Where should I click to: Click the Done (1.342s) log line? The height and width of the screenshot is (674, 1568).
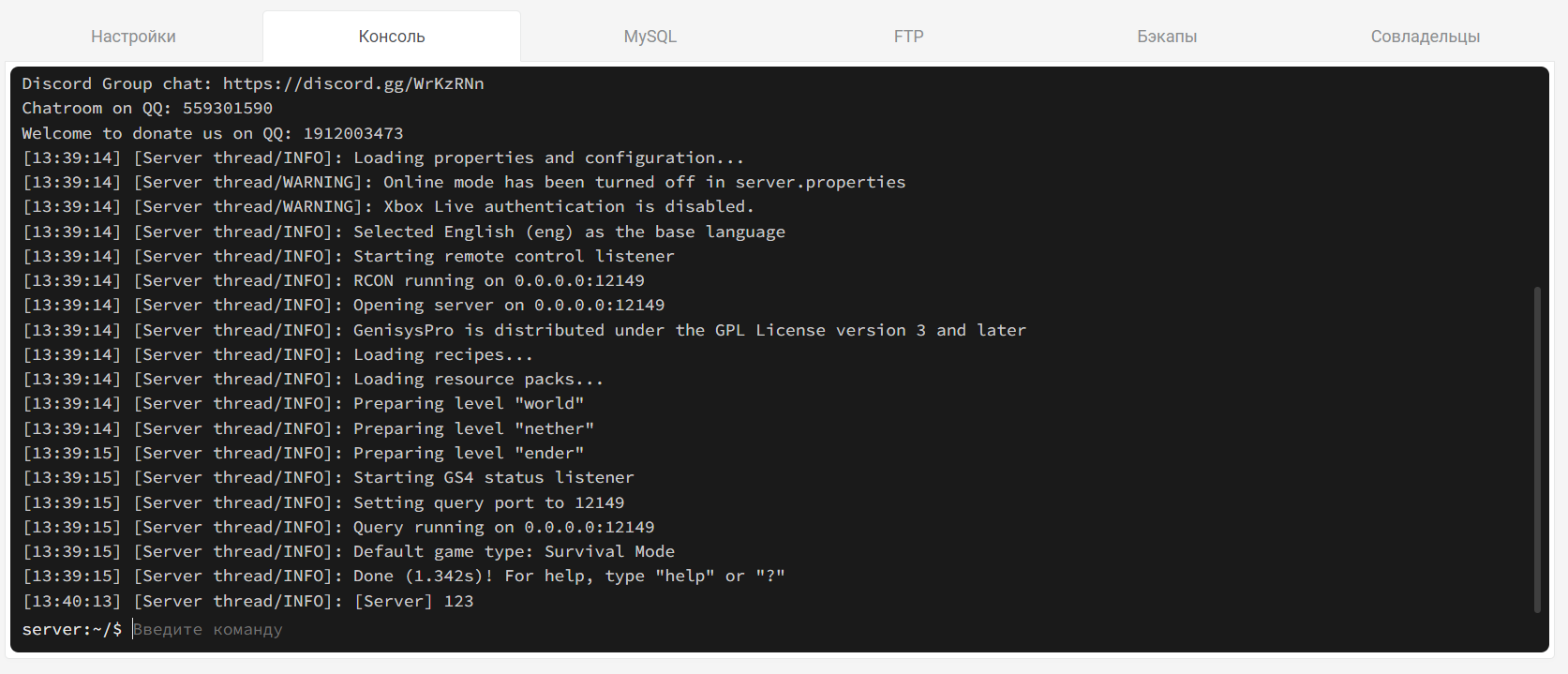tap(403, 576)
